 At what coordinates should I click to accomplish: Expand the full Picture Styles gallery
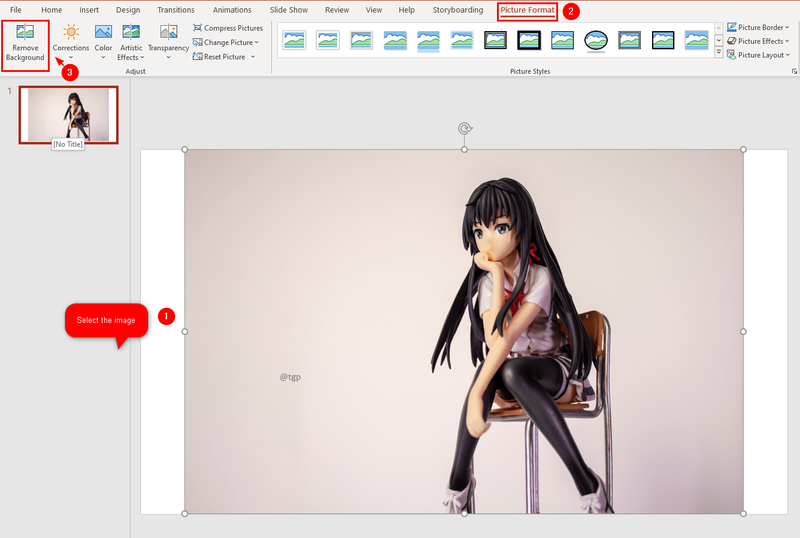click(x=718, y=53)
